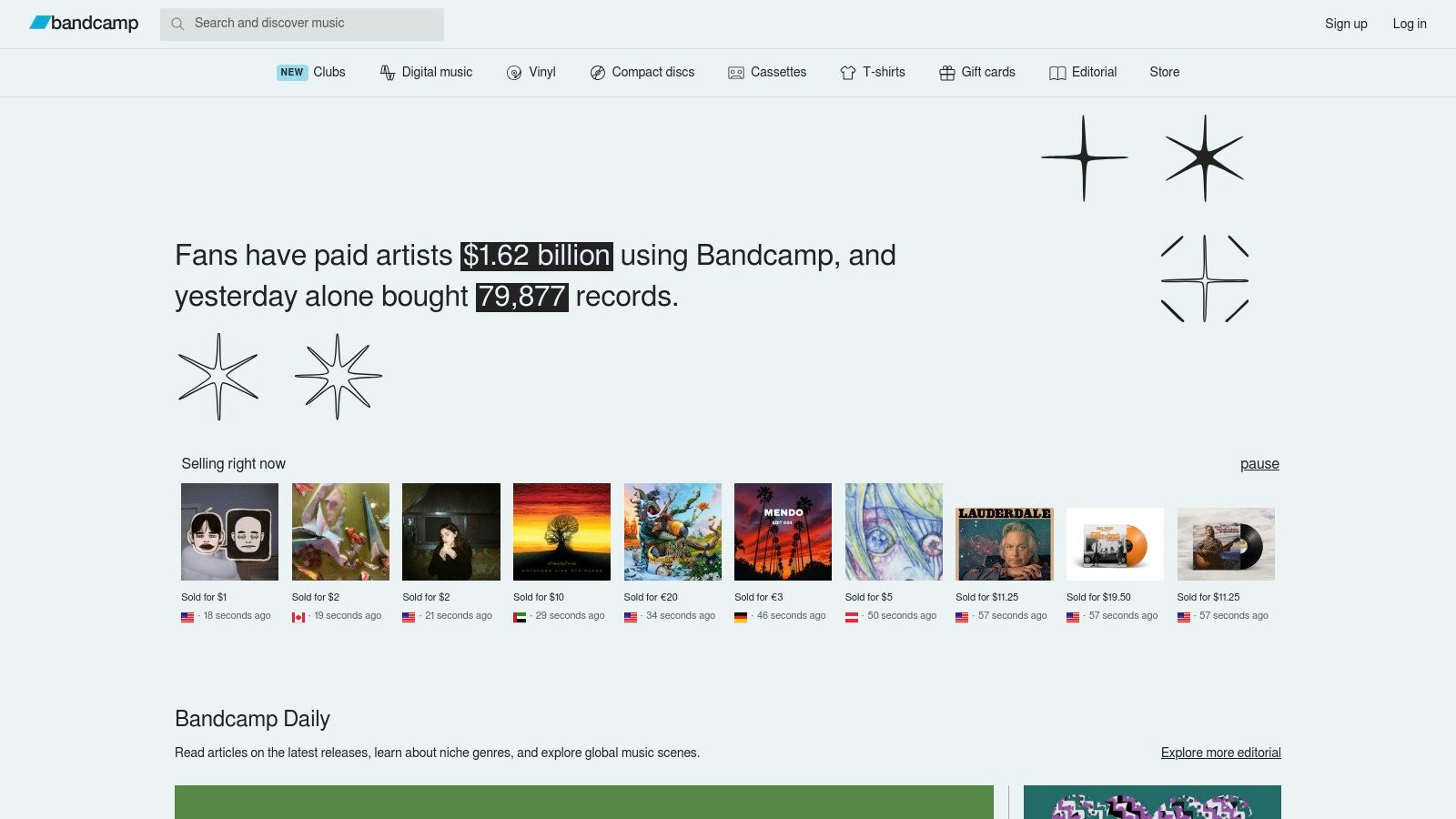The image size is (1456, 819).
Task: Click the Bandcamp logo
Action: tap(84, 24)
